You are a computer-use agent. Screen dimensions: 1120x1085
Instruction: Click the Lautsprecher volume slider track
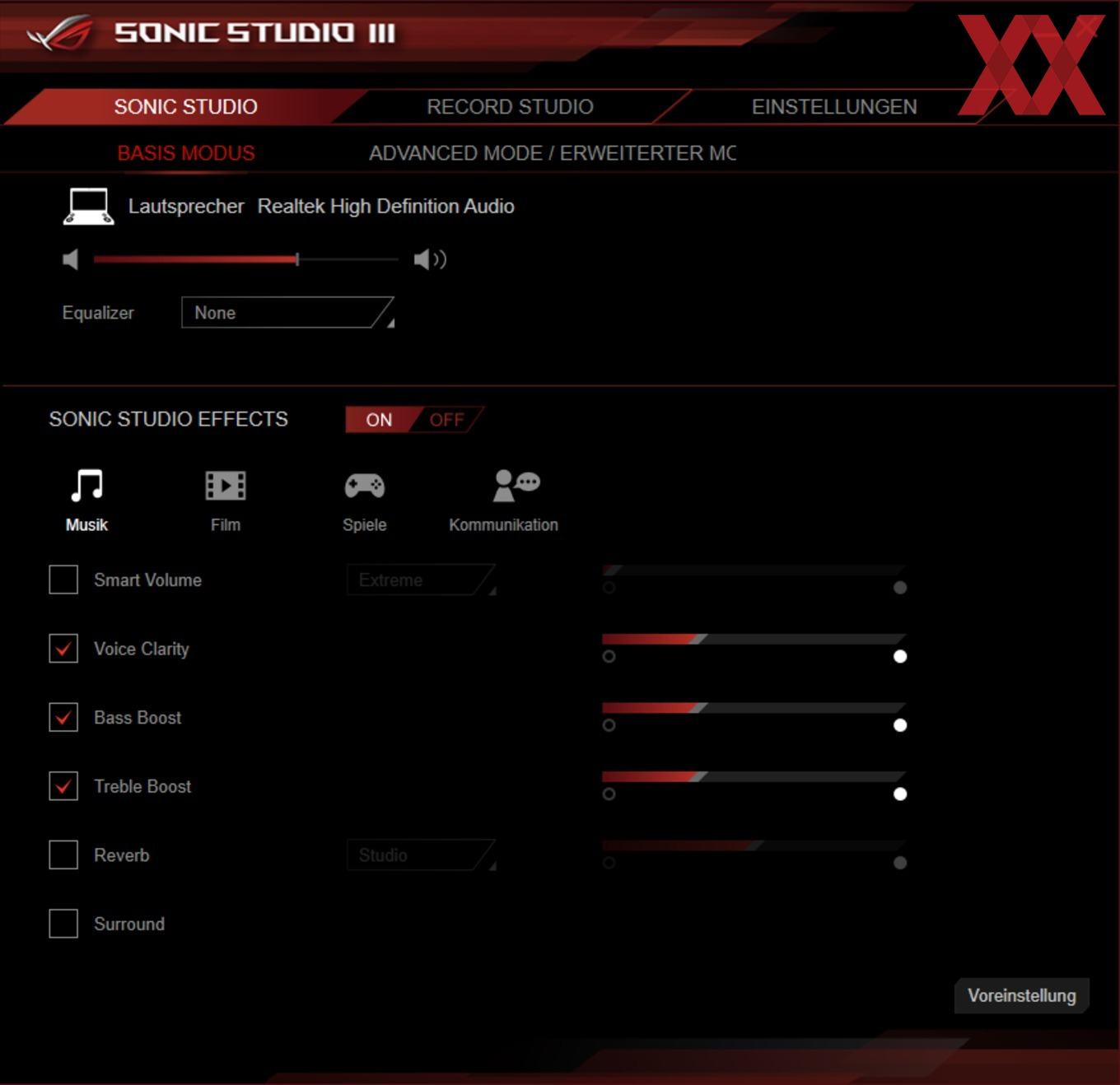(246, 259)
